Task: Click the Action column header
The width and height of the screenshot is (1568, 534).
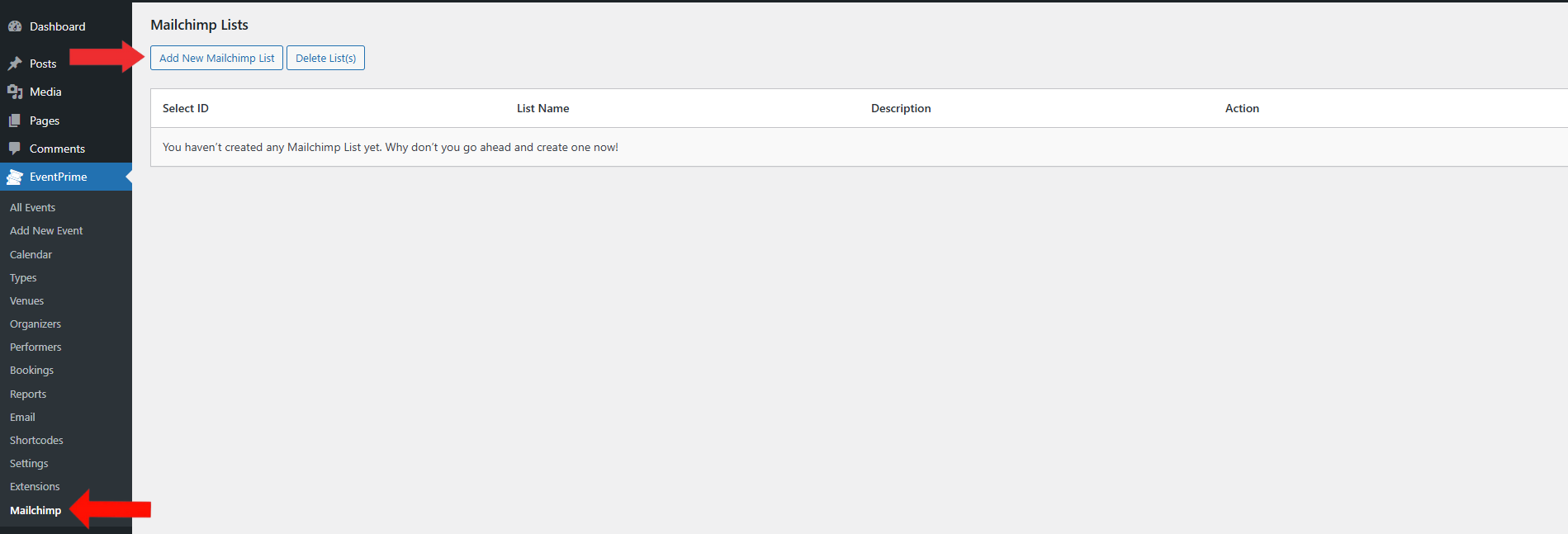Action: [x=1242, y=108]
